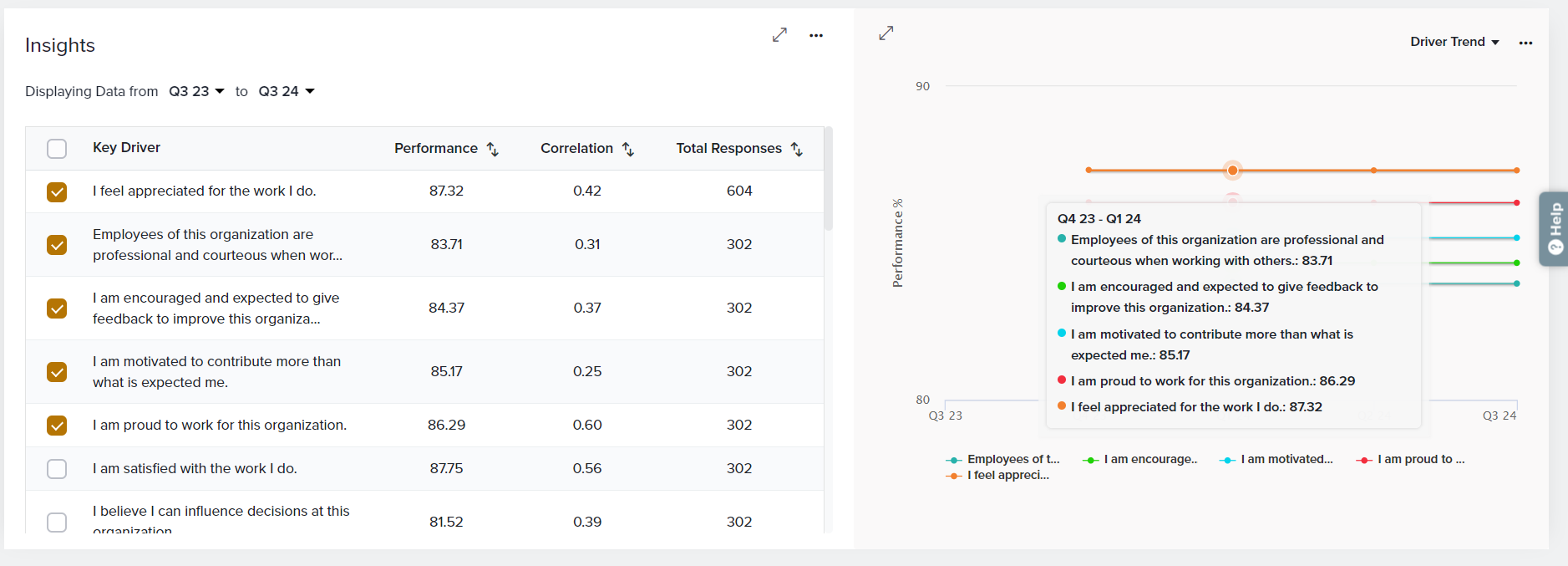Screen dimensions: 1568x566
Task: Toggle 'I am motivated...' legend series
Action: 1276,459
